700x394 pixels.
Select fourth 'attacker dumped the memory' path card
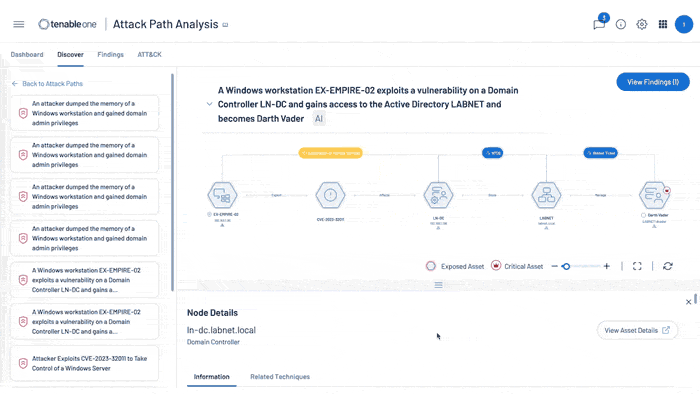(x=84, y=238)
